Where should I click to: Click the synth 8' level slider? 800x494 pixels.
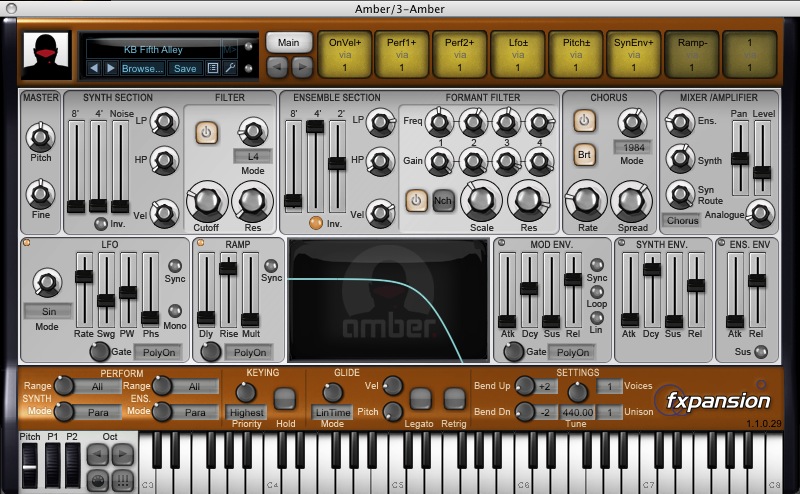click(x=76, y=166)
